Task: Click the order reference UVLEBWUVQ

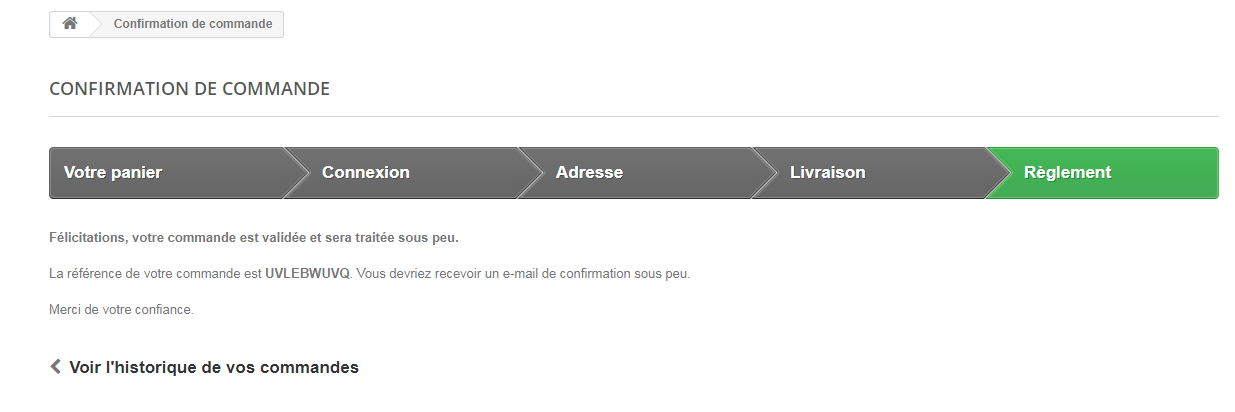Action: coord(307,273)
